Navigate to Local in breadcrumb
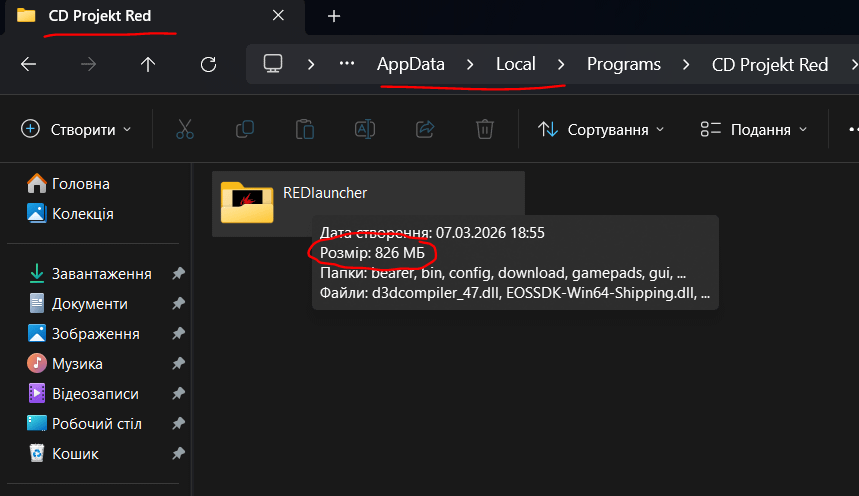 [x=516, y=64]
